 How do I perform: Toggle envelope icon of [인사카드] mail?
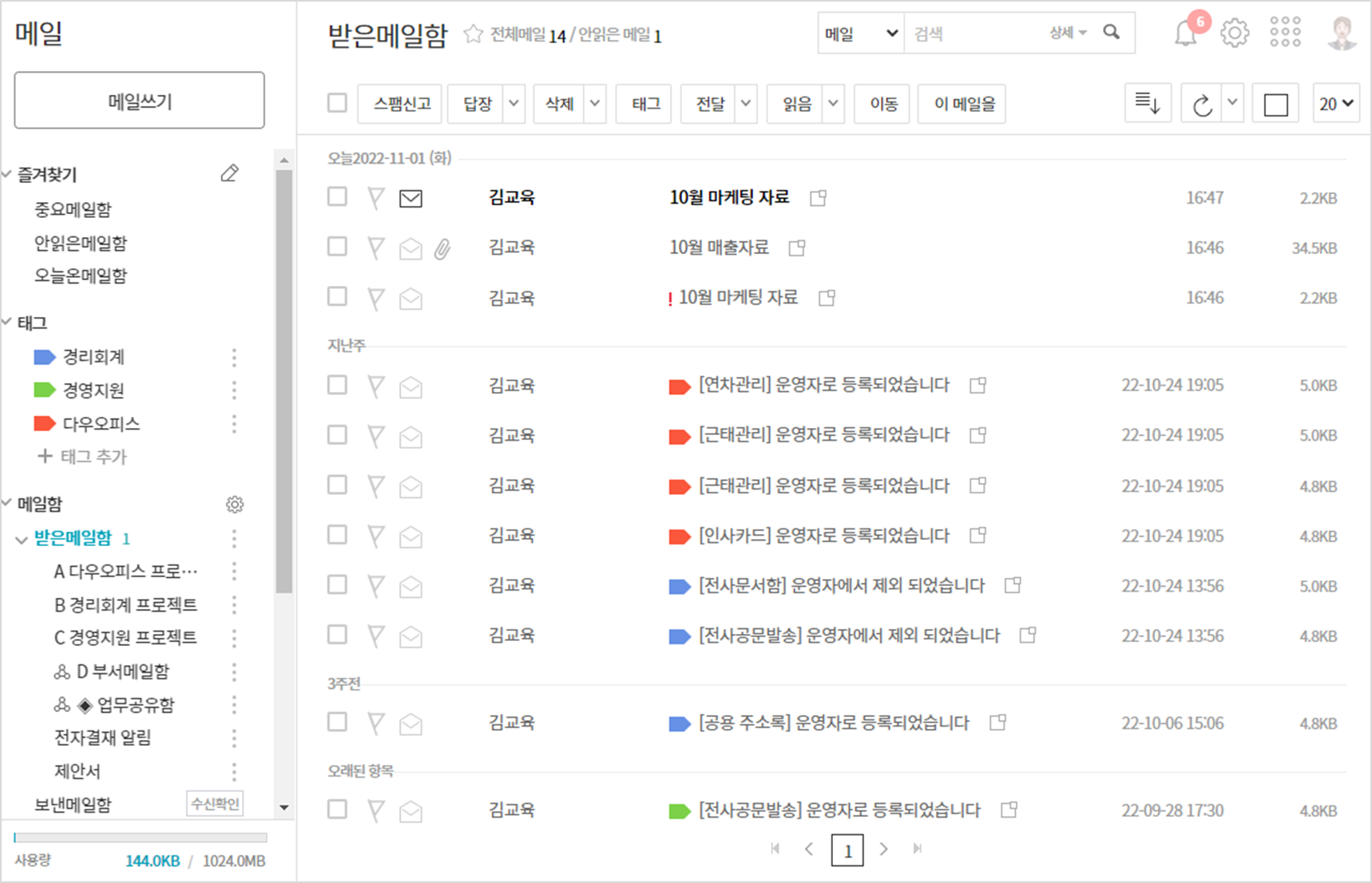click(x=410, y=537)
